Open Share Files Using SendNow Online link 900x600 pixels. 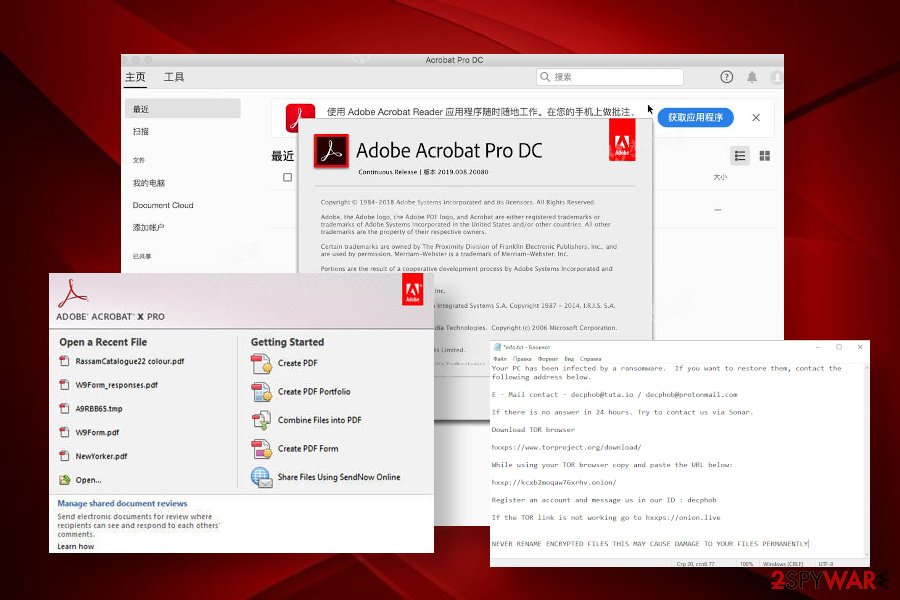[x=339, y=477]
